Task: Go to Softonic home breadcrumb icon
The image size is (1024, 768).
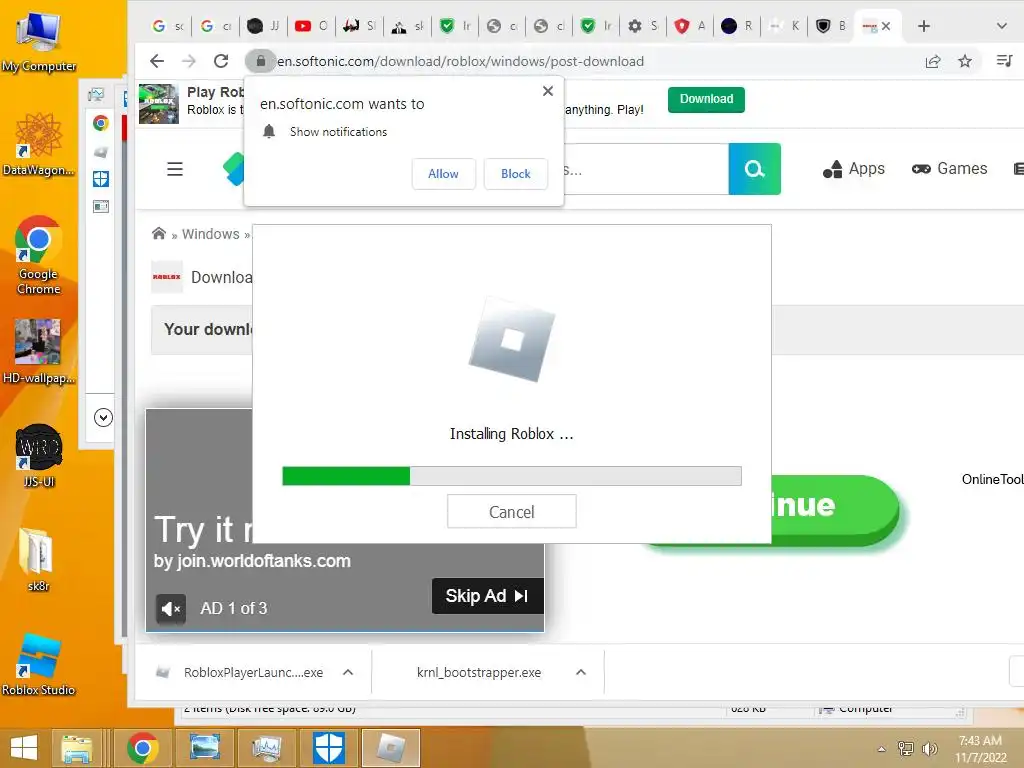Action: click(159, 233)
